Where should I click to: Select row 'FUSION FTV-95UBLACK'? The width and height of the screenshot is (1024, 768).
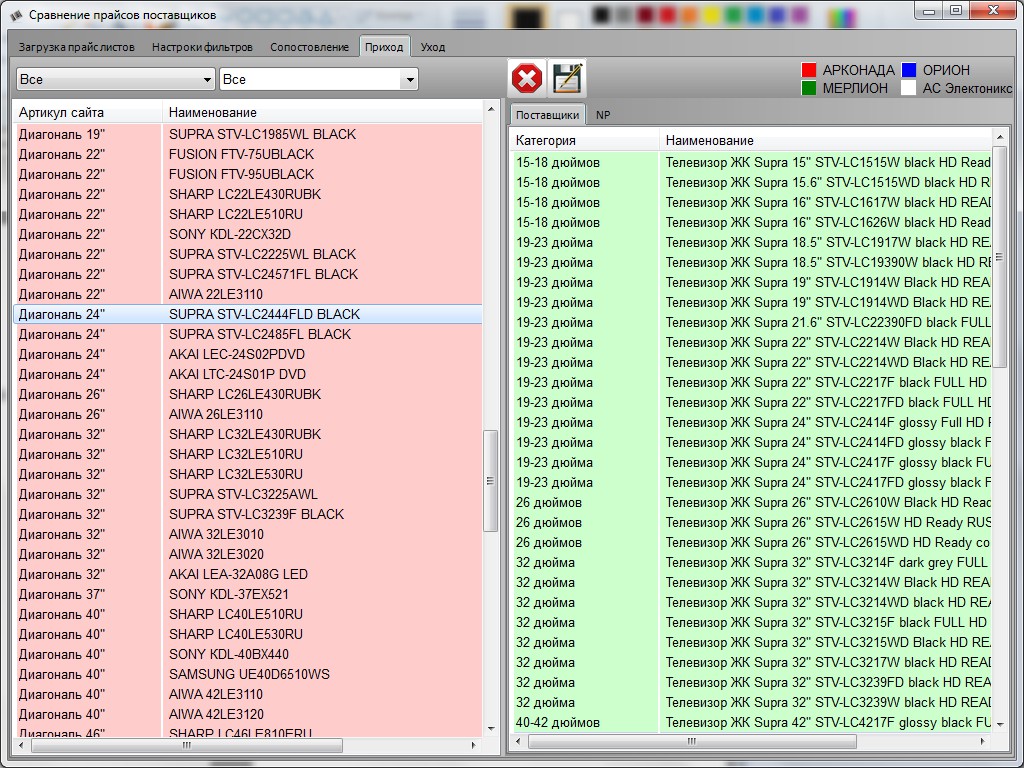pyautogui.click(x=248, y=174)
